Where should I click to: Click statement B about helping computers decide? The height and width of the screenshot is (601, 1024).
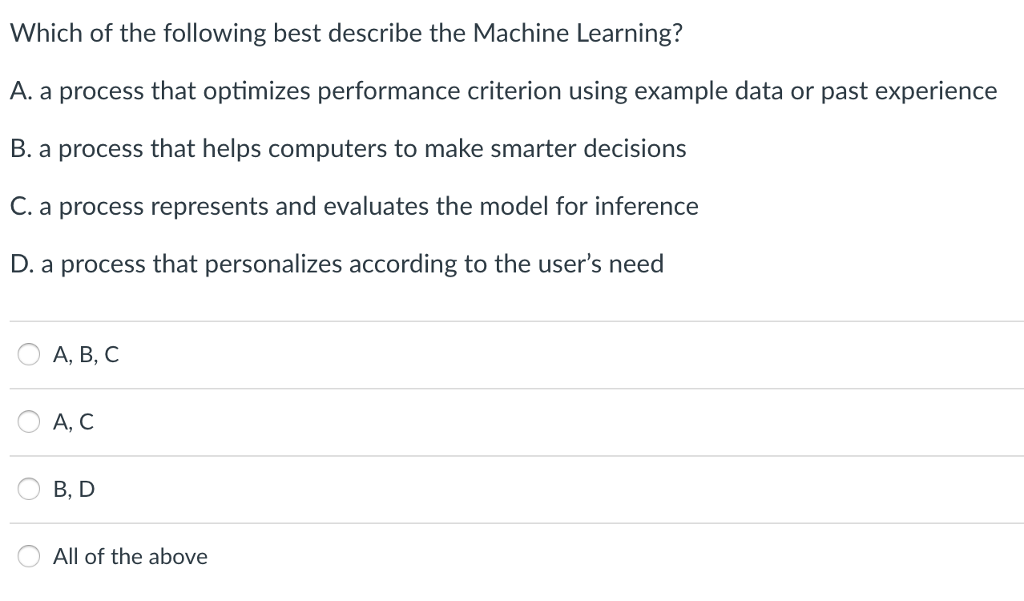point(348,149)
